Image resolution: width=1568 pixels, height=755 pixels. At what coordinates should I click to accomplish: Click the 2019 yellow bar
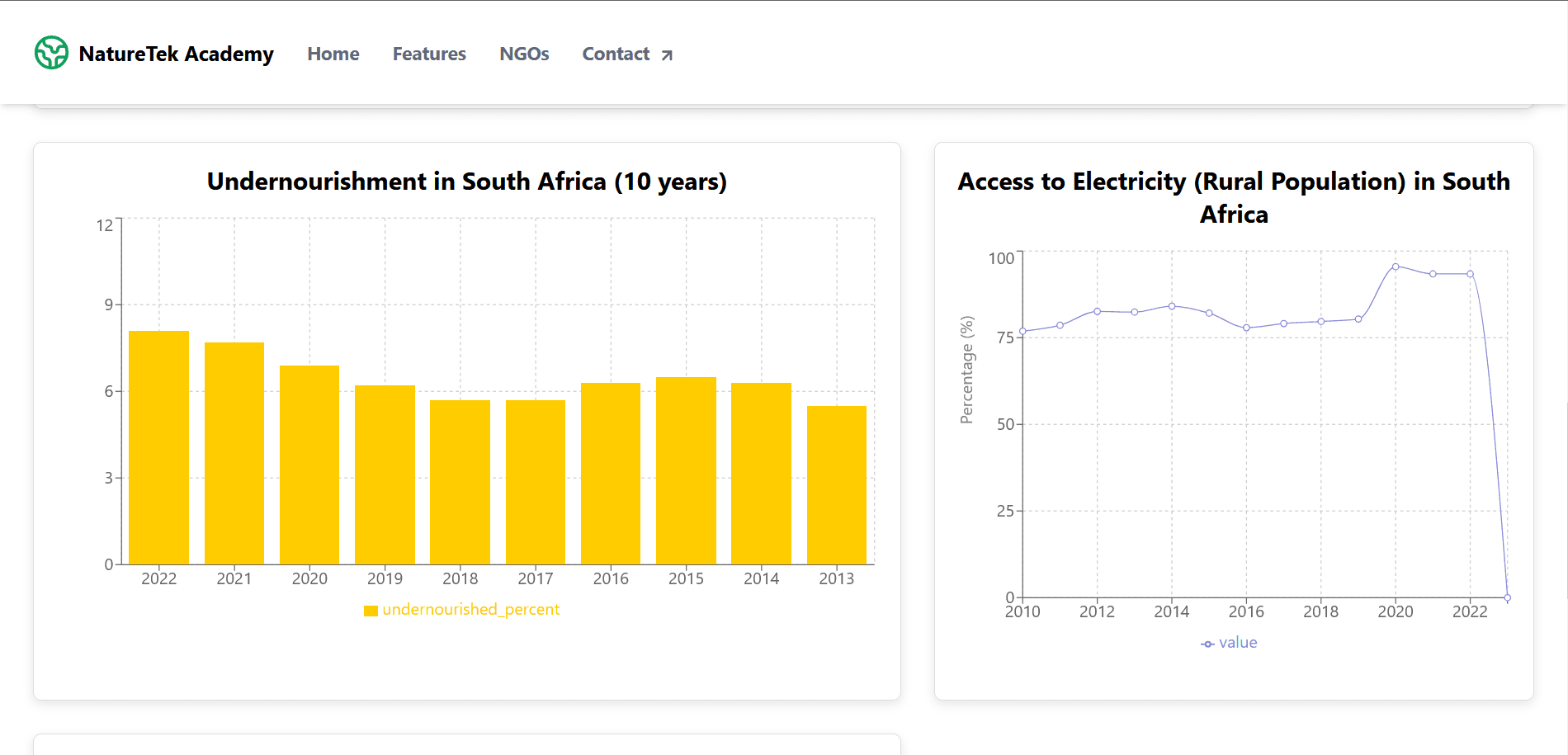(385, 474)
